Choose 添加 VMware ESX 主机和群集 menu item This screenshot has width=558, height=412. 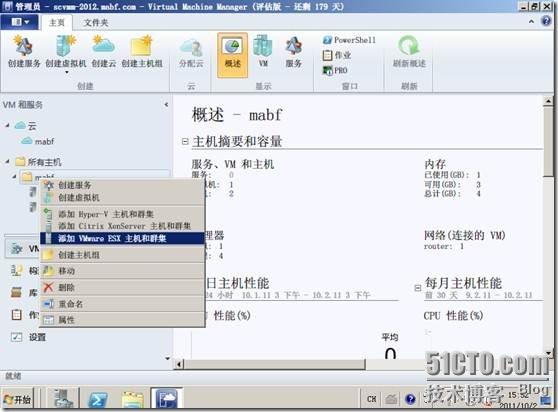tap(122, 238)
